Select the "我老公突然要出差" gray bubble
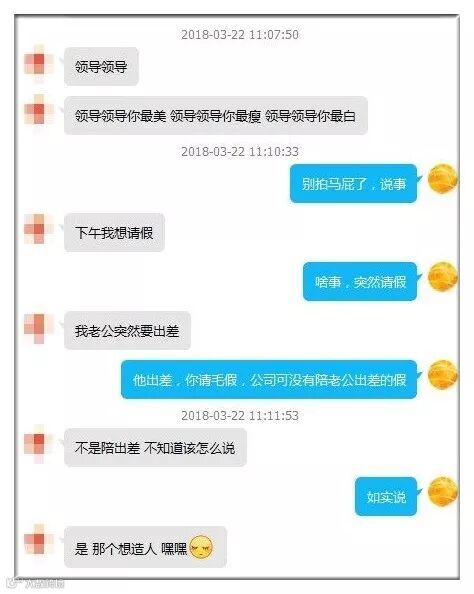The height and width of the screenshot is (594, 474). pyautogui.click(x=127, y=330)
